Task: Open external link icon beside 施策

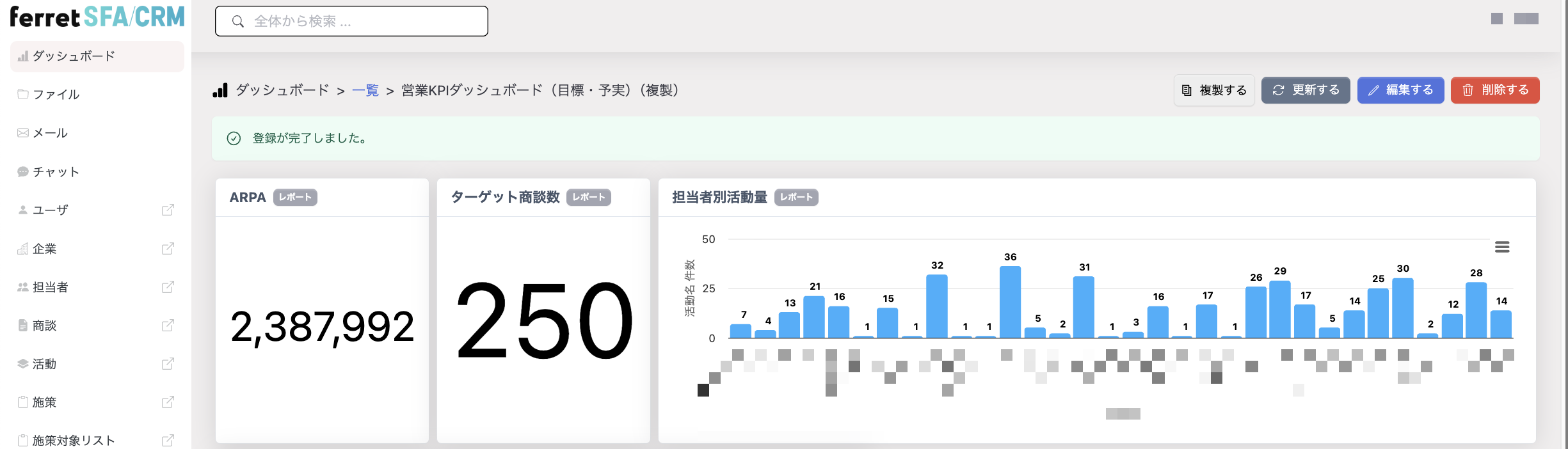Action: click(x=168, y=402)
